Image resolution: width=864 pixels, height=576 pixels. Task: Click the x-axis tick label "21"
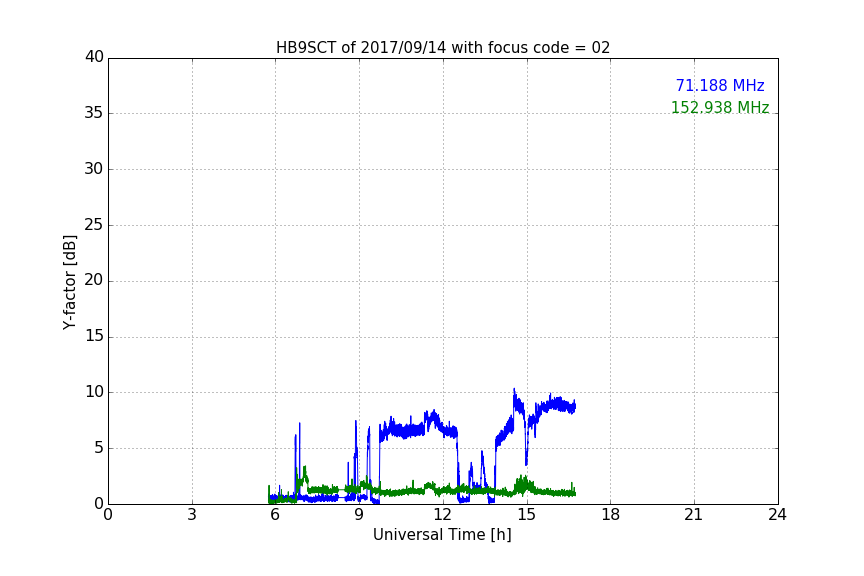[x=694, y=515]
